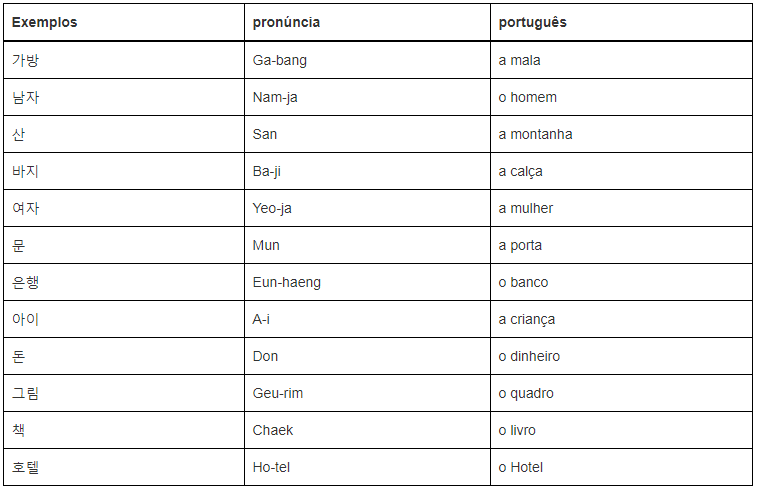
Task: Select the pronunciation Geu-rim
Action: [x=278, y=393]
